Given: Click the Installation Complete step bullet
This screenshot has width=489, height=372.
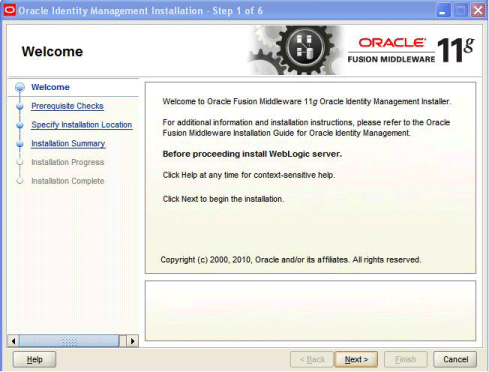Looking at the screenshot, I should (x=20, y=181).
